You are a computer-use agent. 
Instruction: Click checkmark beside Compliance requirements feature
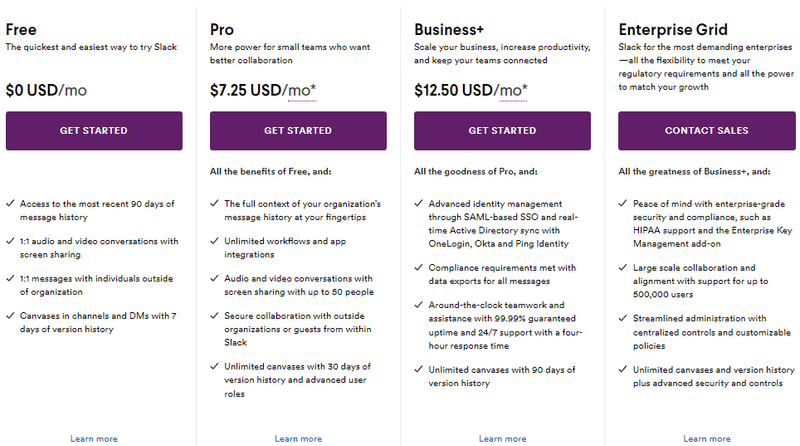418,267
